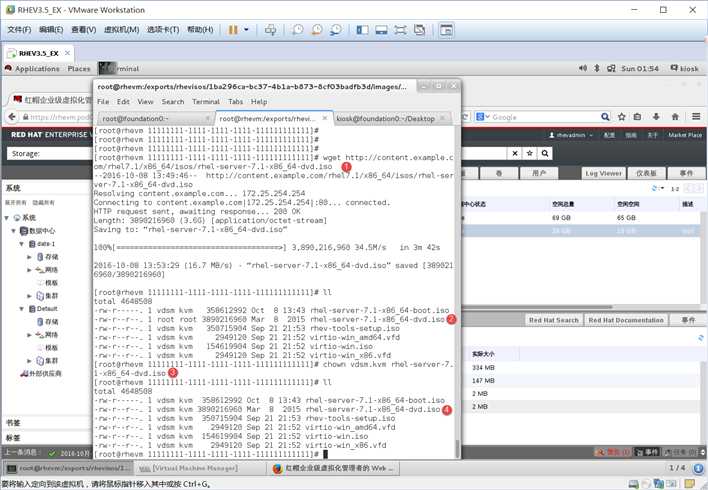Click the console view icon in VMware toolbar
The image size is (708, 490).
coord(446,30)
